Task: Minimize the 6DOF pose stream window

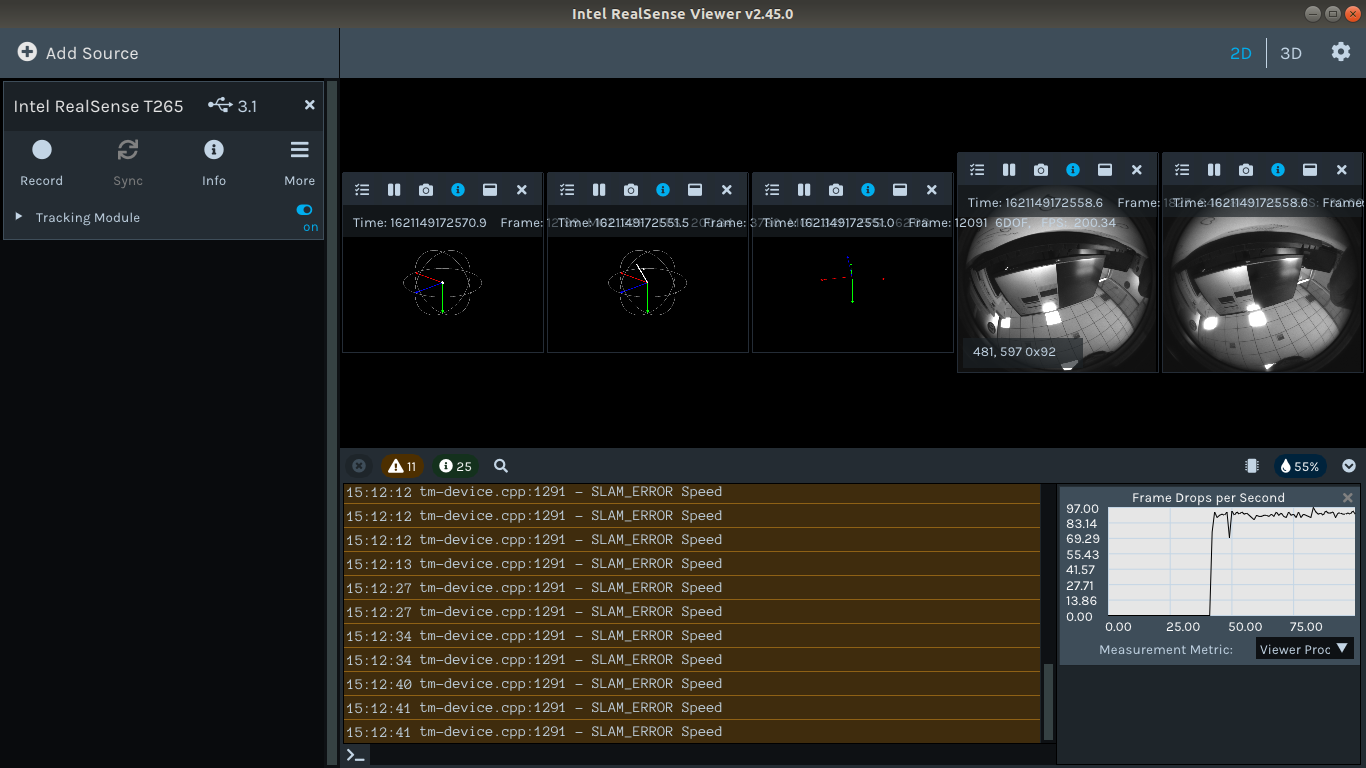Action: click(900, 190)
